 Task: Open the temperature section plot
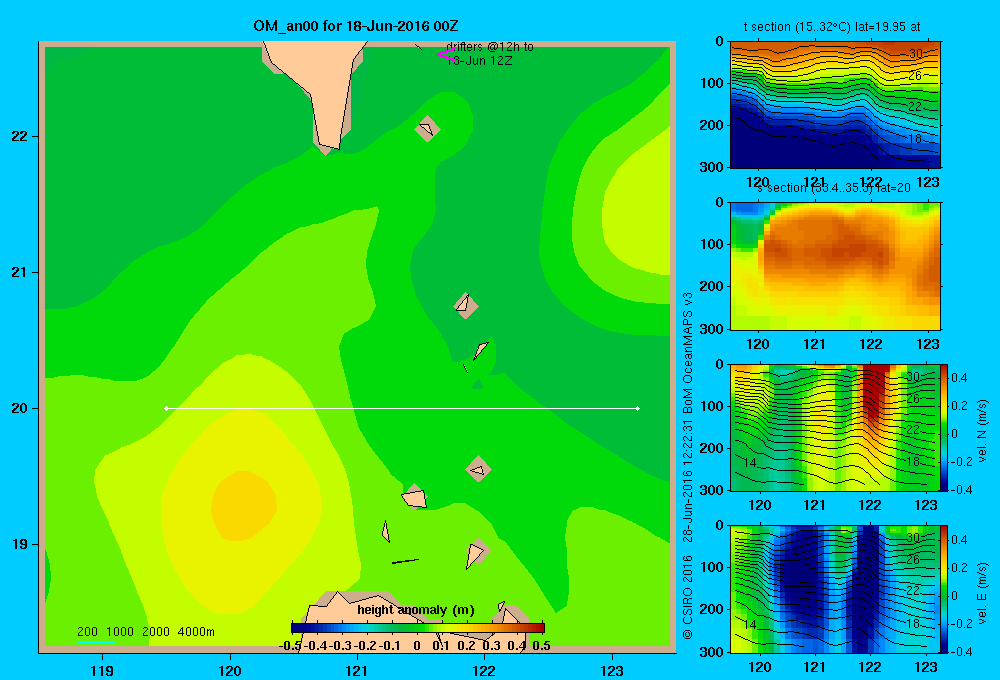835,105
